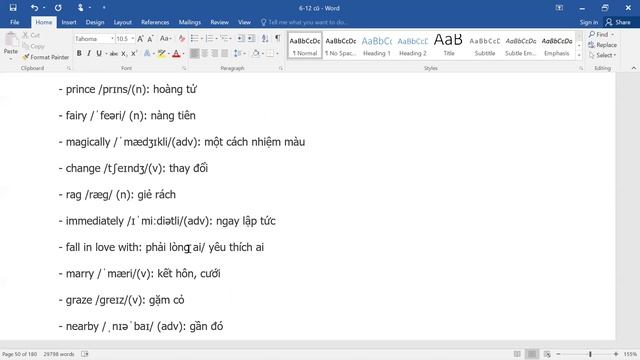Switch to the Insert tab

pos(69,22)
